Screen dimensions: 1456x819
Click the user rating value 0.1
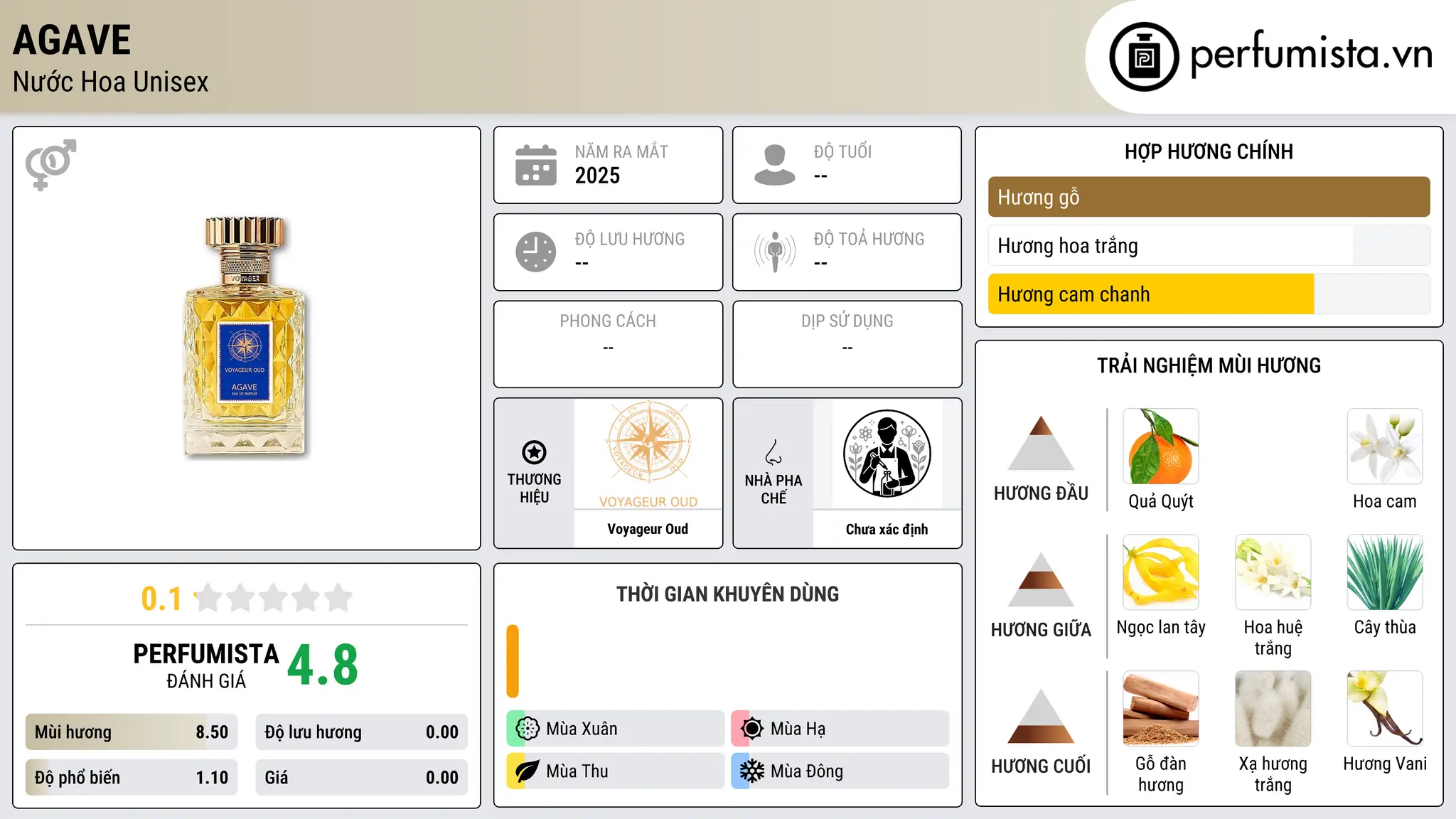pyautogui.click(x=161, y=599)
